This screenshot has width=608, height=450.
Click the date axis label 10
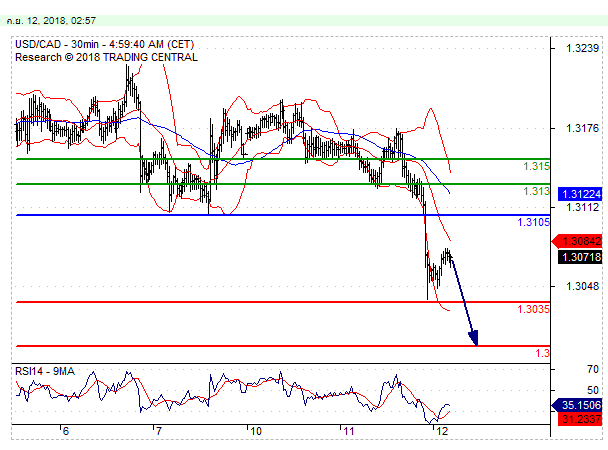point(256,431)
